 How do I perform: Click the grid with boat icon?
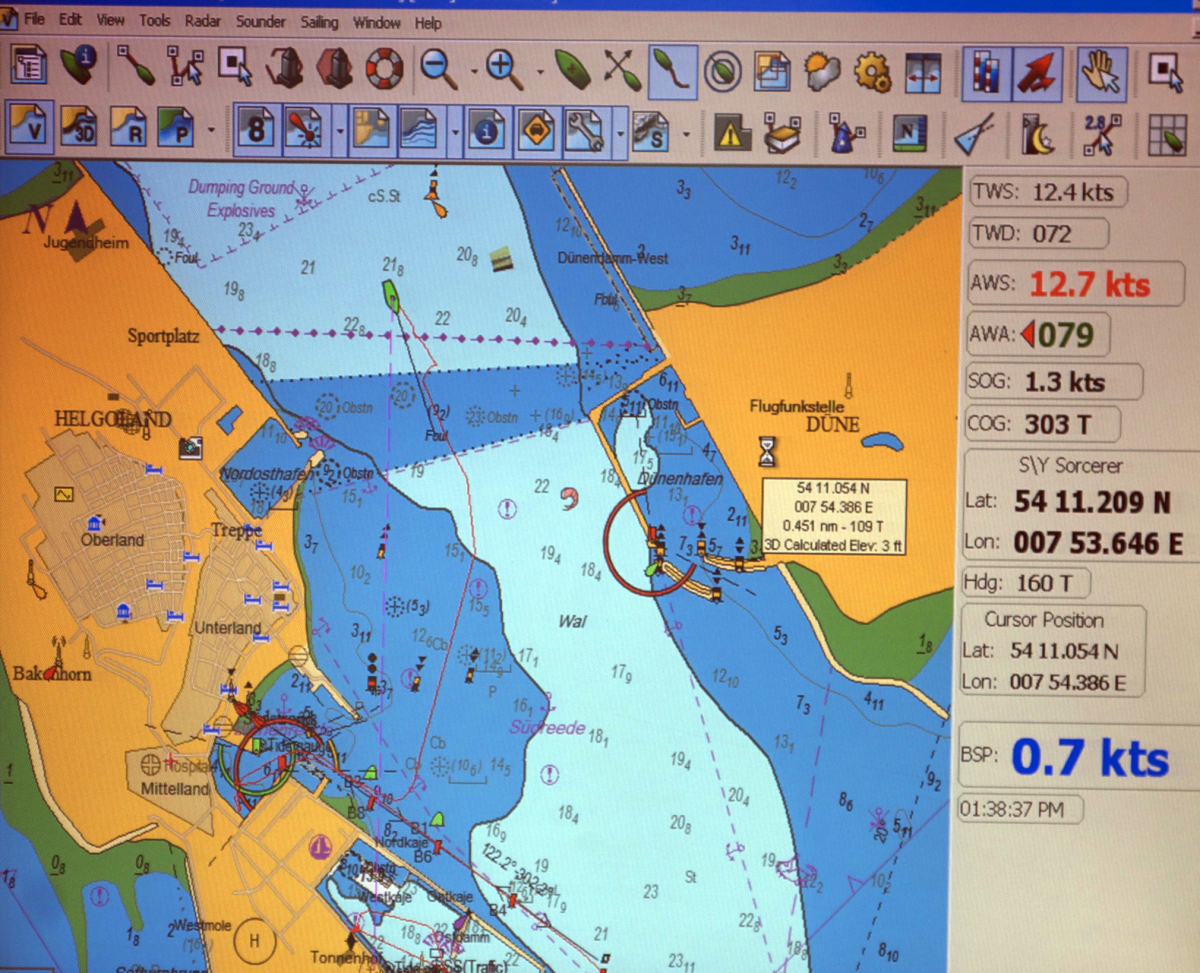coord(1166,134)
